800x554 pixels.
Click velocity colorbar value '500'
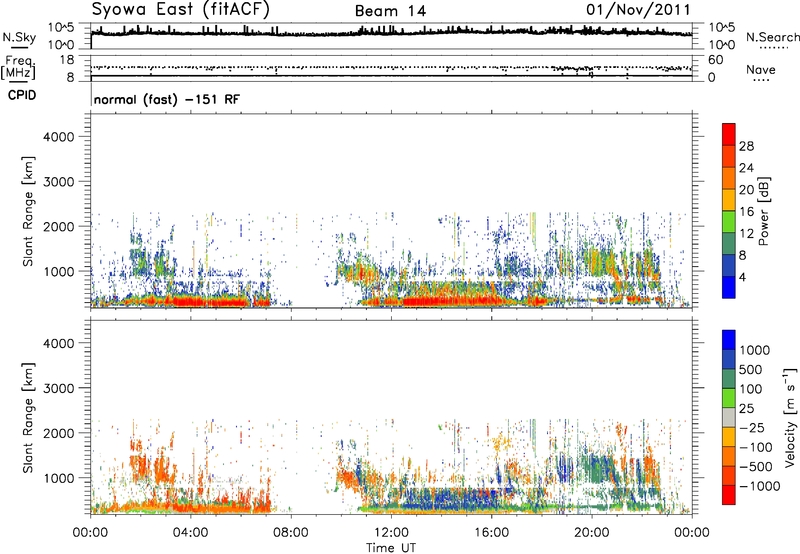tap(751, 369)
